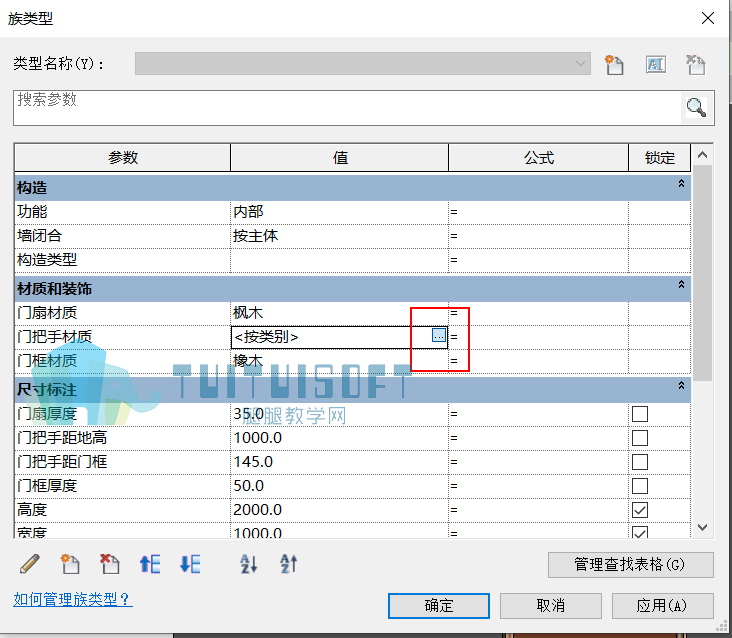Click the Delete Parameter icon in the bottom toolbar
The image size is (732, 638).
[x=110, y=564]
